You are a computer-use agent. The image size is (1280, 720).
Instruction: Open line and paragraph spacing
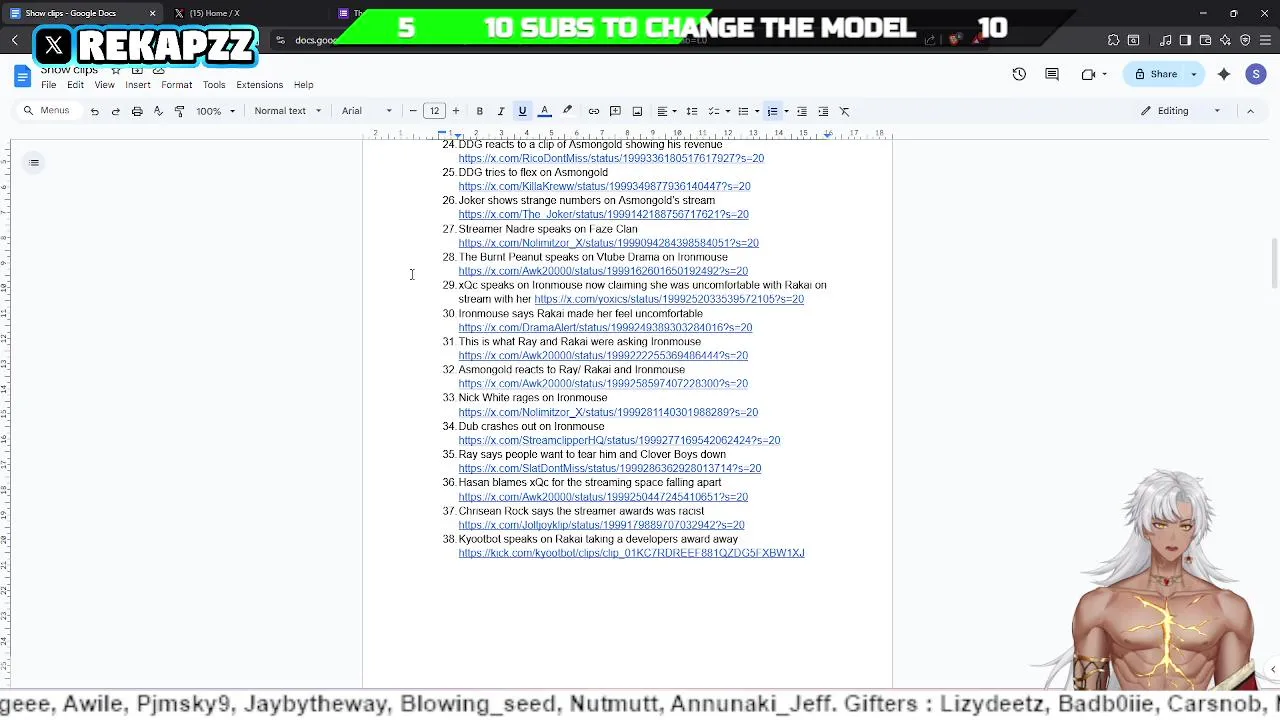click(x=691, y=111)
